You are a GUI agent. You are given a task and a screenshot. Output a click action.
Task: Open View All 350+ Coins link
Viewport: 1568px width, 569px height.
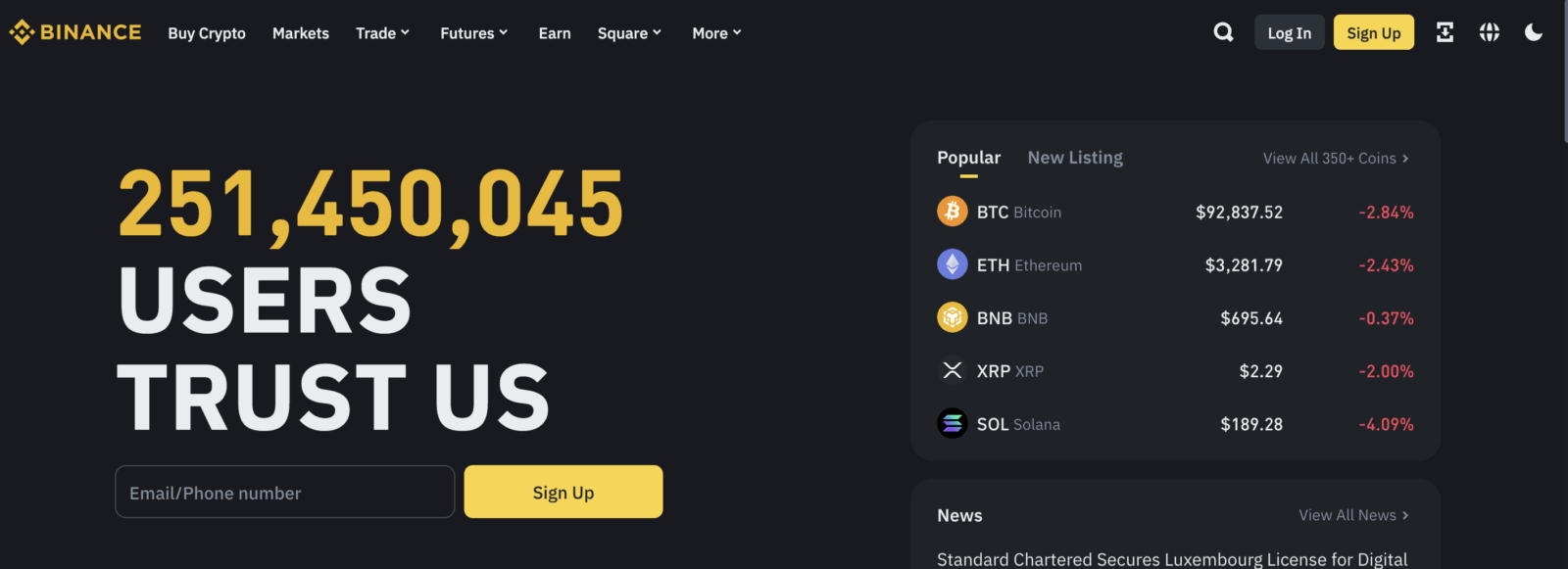point(1335,158)
